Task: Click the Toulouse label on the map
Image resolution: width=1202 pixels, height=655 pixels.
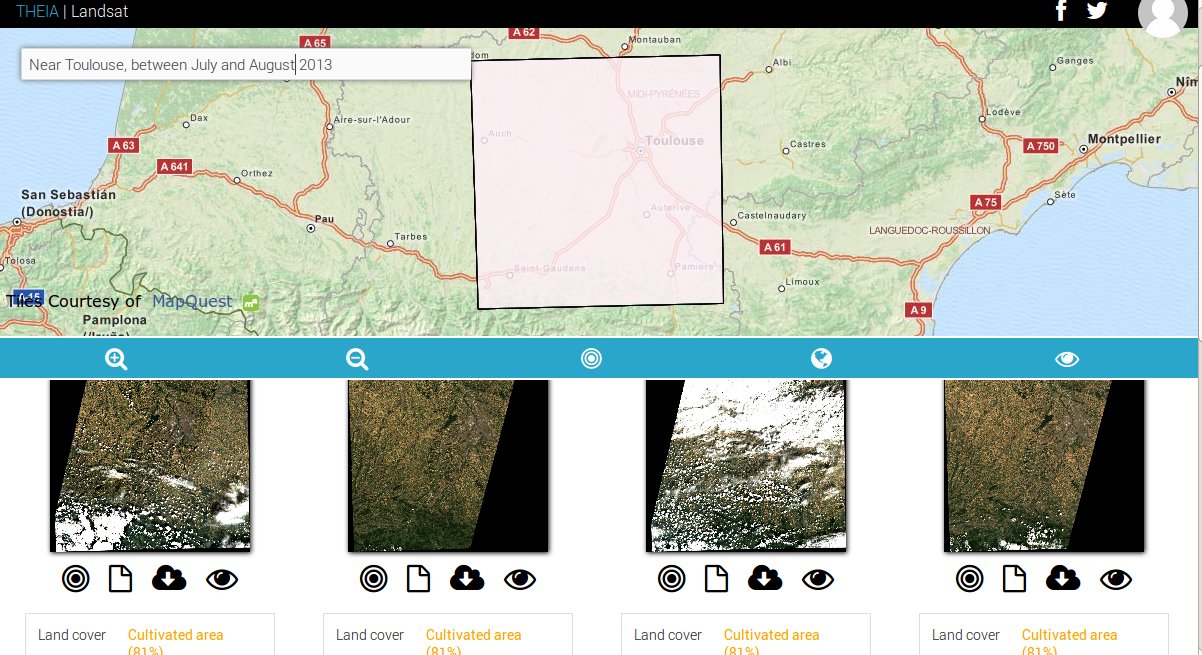Action: 675,141
